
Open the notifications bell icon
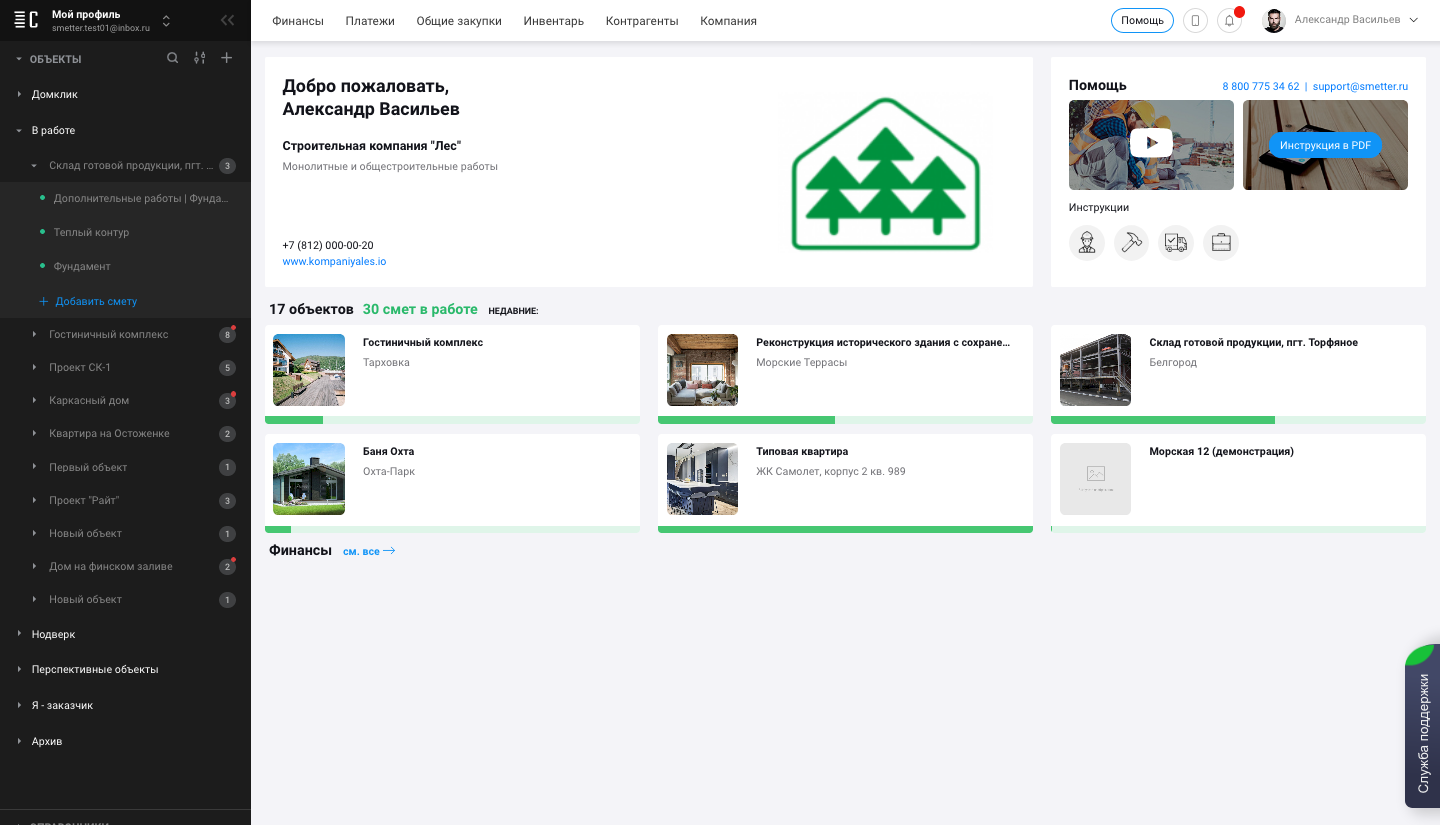coord(1229,21)
